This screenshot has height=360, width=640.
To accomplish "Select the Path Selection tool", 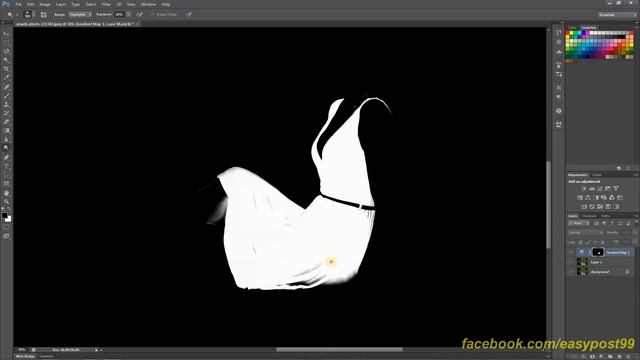I will tap(6, 175).
